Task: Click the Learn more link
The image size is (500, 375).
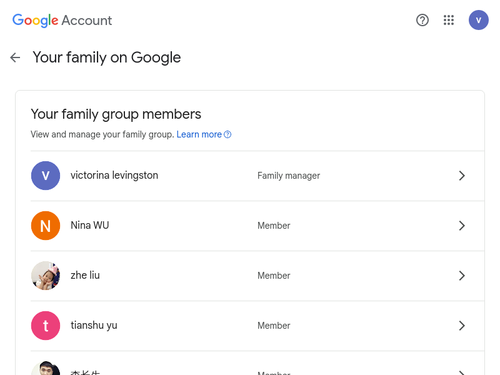Action: pos(204,134)
